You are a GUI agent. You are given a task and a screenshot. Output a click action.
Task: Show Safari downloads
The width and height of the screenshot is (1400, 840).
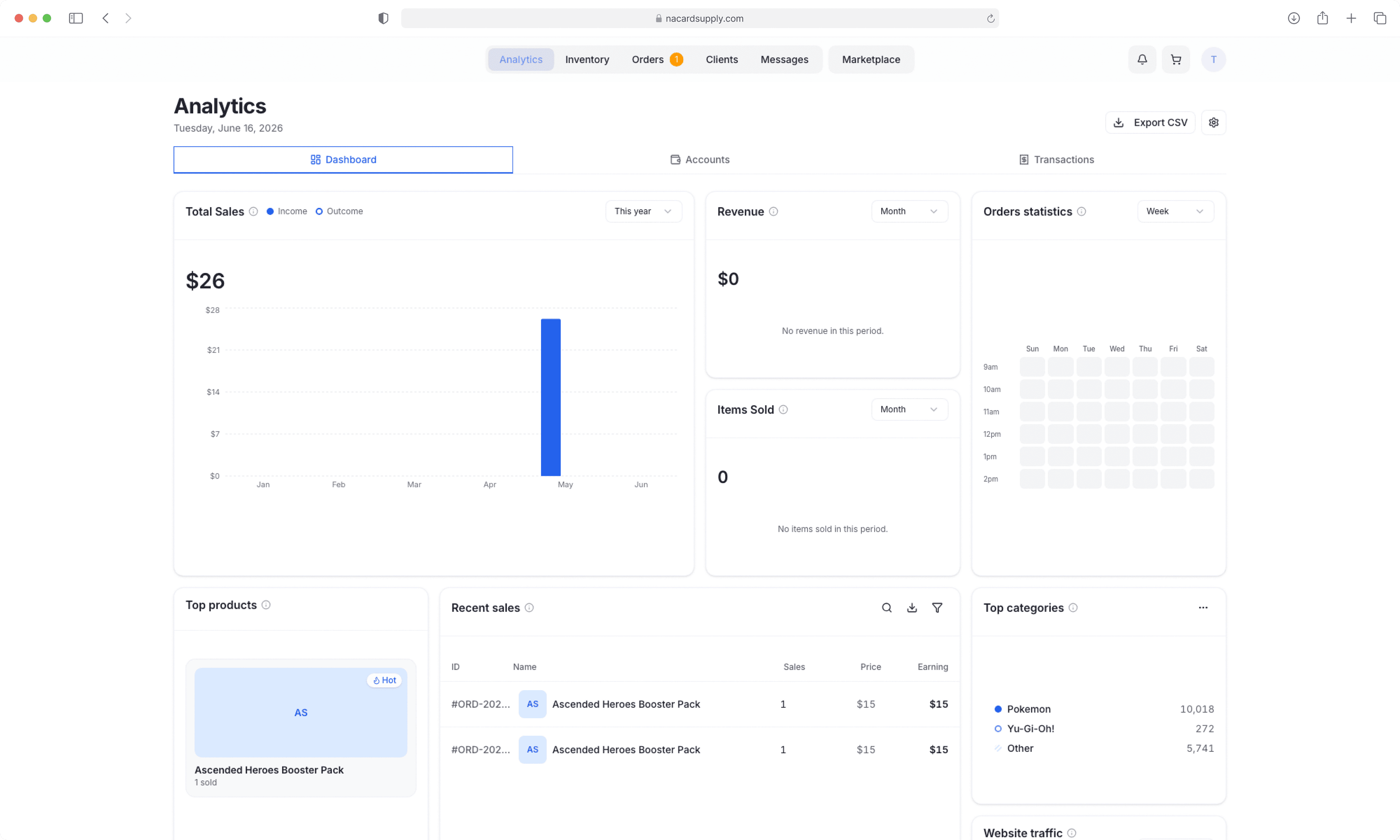point(1293,18)
